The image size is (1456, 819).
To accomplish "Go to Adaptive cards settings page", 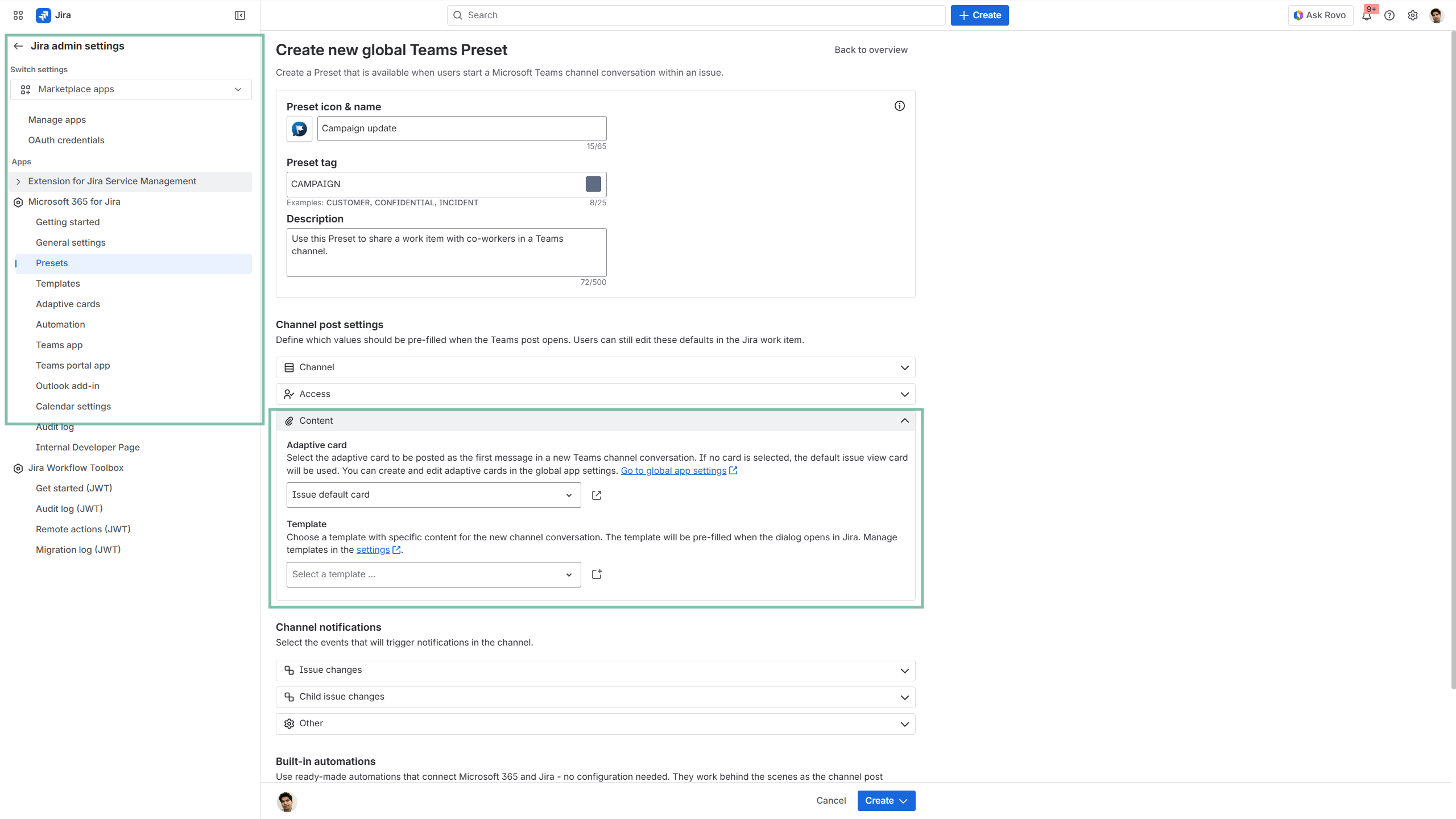I will (68, 304).
